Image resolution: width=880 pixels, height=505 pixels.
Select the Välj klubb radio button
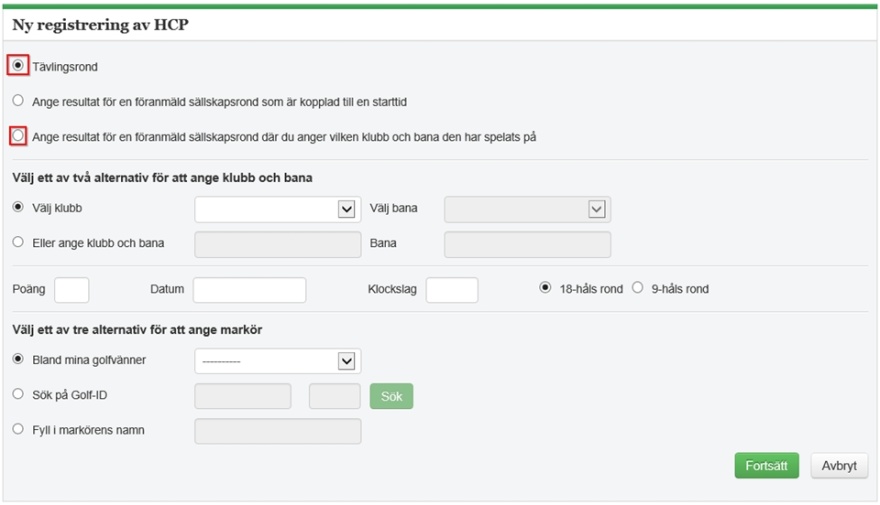point(18,207)
